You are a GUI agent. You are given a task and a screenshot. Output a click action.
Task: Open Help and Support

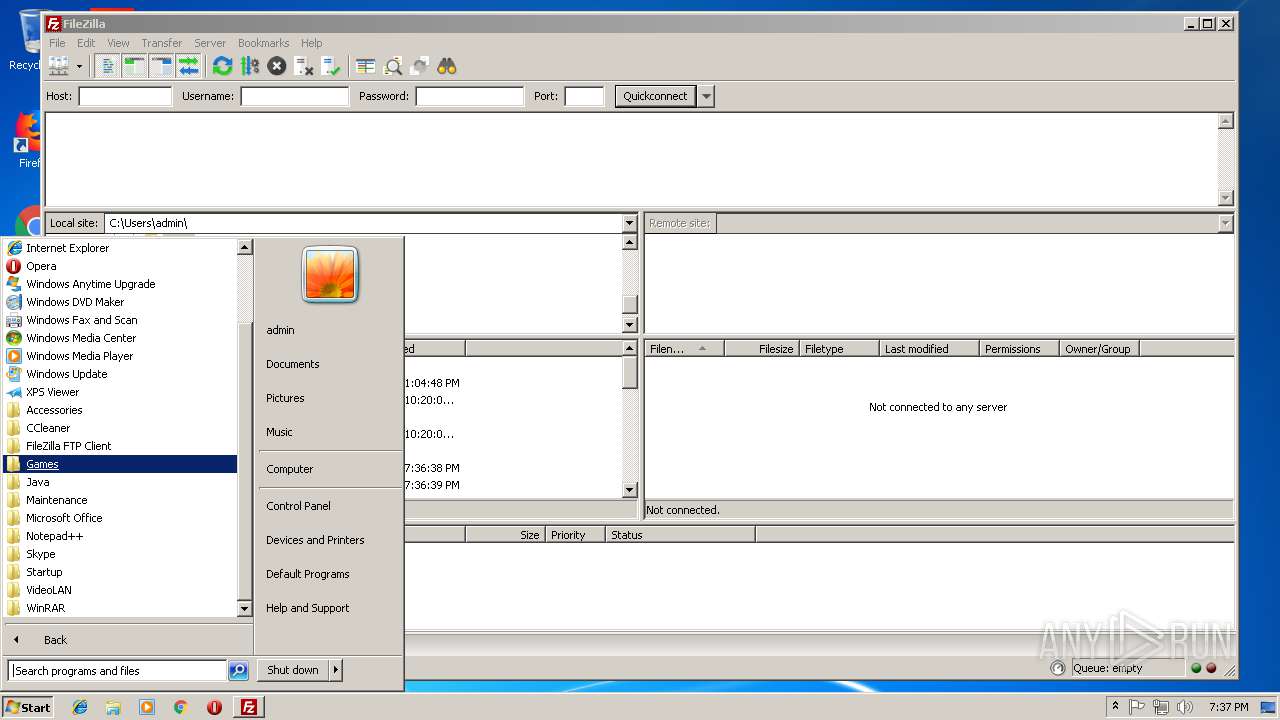click(x=330, y=608)
